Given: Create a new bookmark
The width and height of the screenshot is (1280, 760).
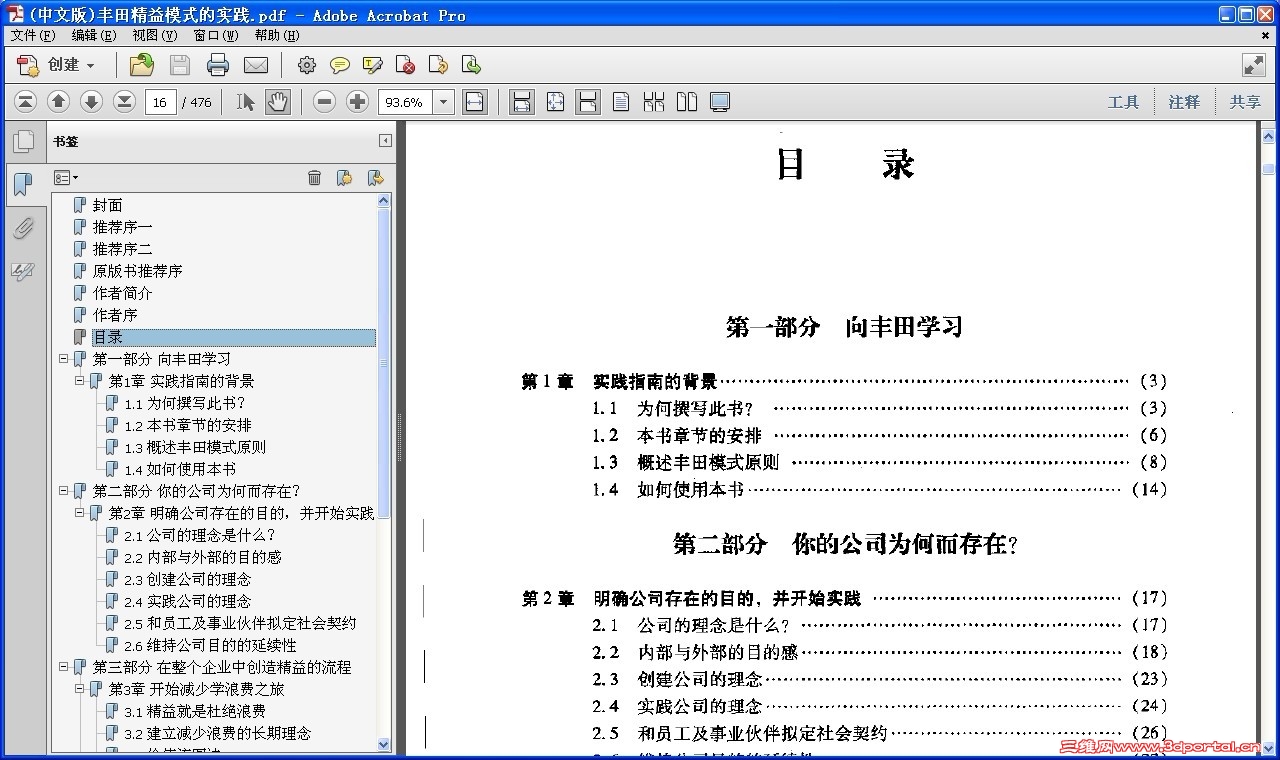Looking at the screenshot, I should (344, 178).
